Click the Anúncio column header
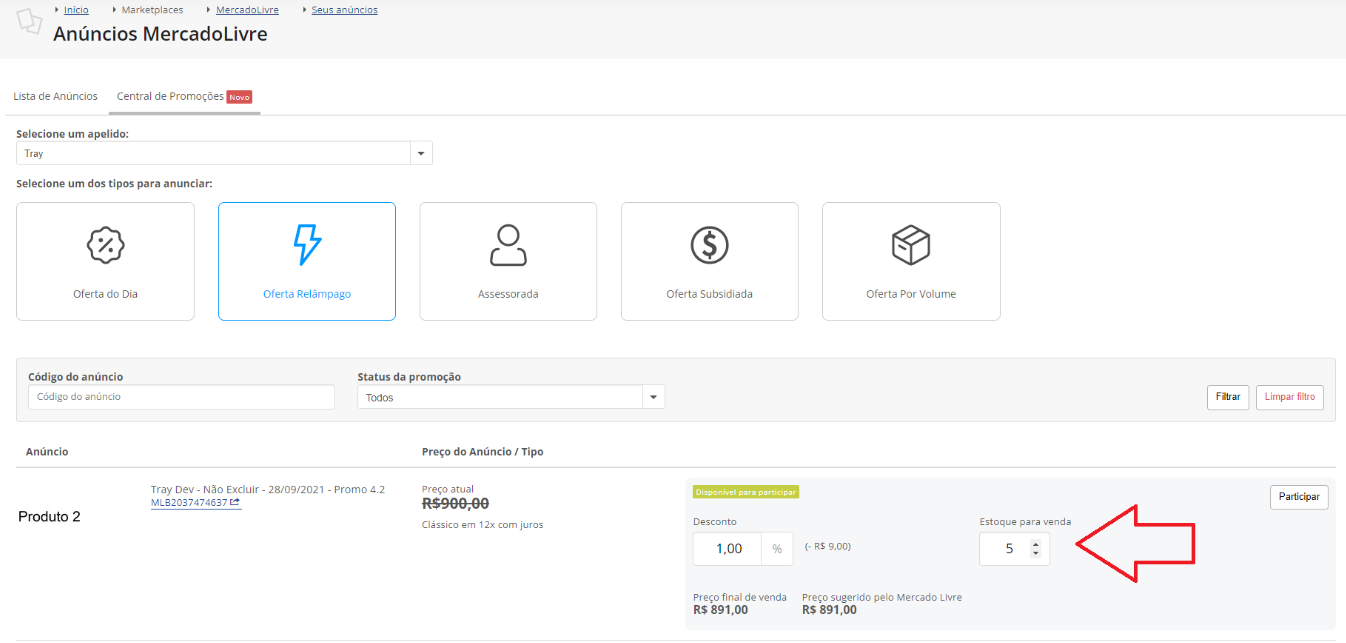Screen dimensions: 1346x643 coord(47,452)
